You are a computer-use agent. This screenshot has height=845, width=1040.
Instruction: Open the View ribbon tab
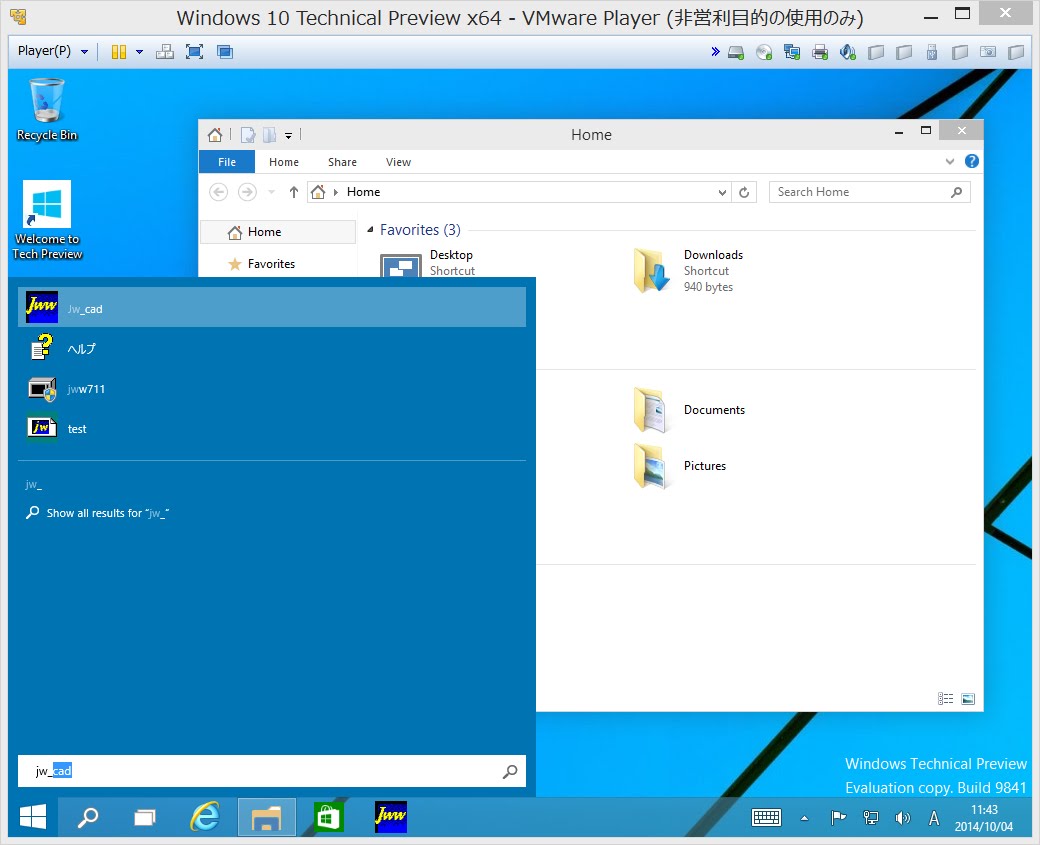coord(399,162)
